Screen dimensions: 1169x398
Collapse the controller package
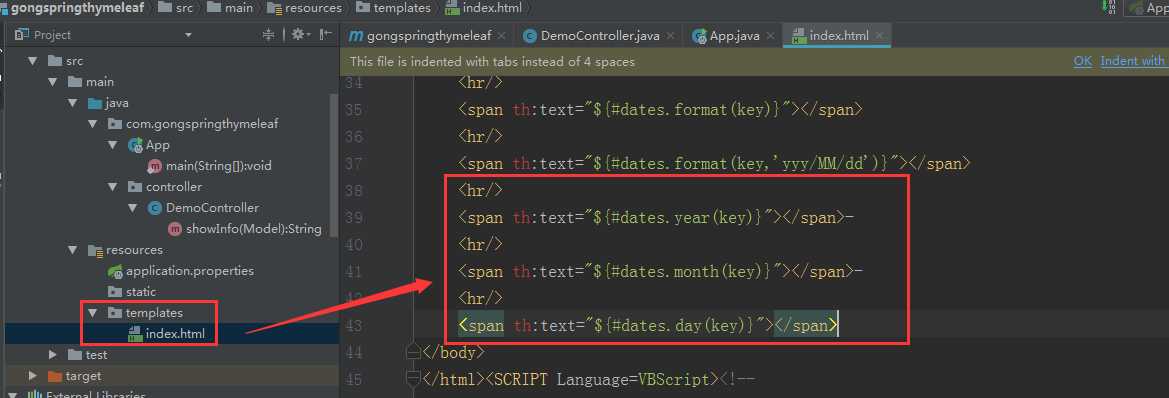tap(113, 186)
